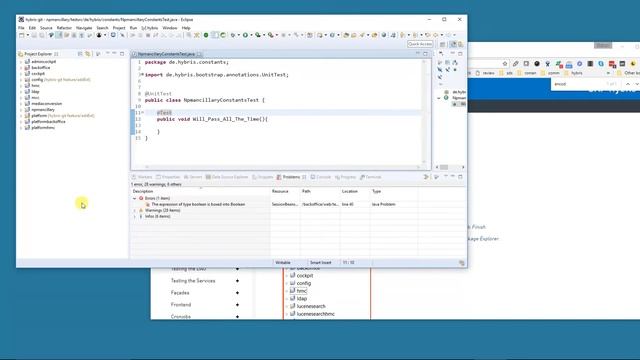This screenshot has height=360, width=640.
Task: Click the Project Explorer view icon
Action: (x=20, y=54)
